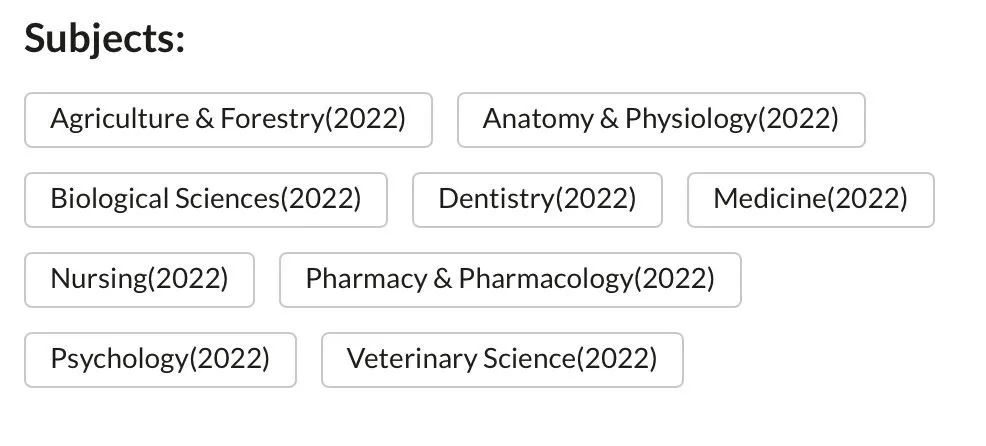
Task: Open the Medicine(2022) subject ranking
Action: (x=810, y=200)
